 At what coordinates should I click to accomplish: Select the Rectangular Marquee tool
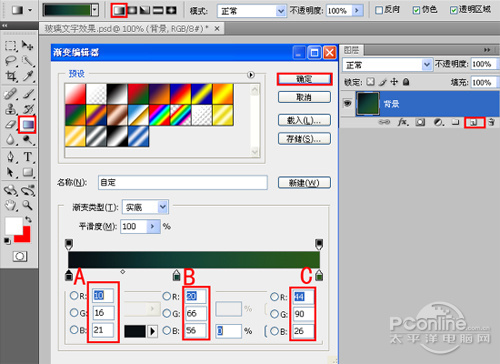(x=10, y=45)
